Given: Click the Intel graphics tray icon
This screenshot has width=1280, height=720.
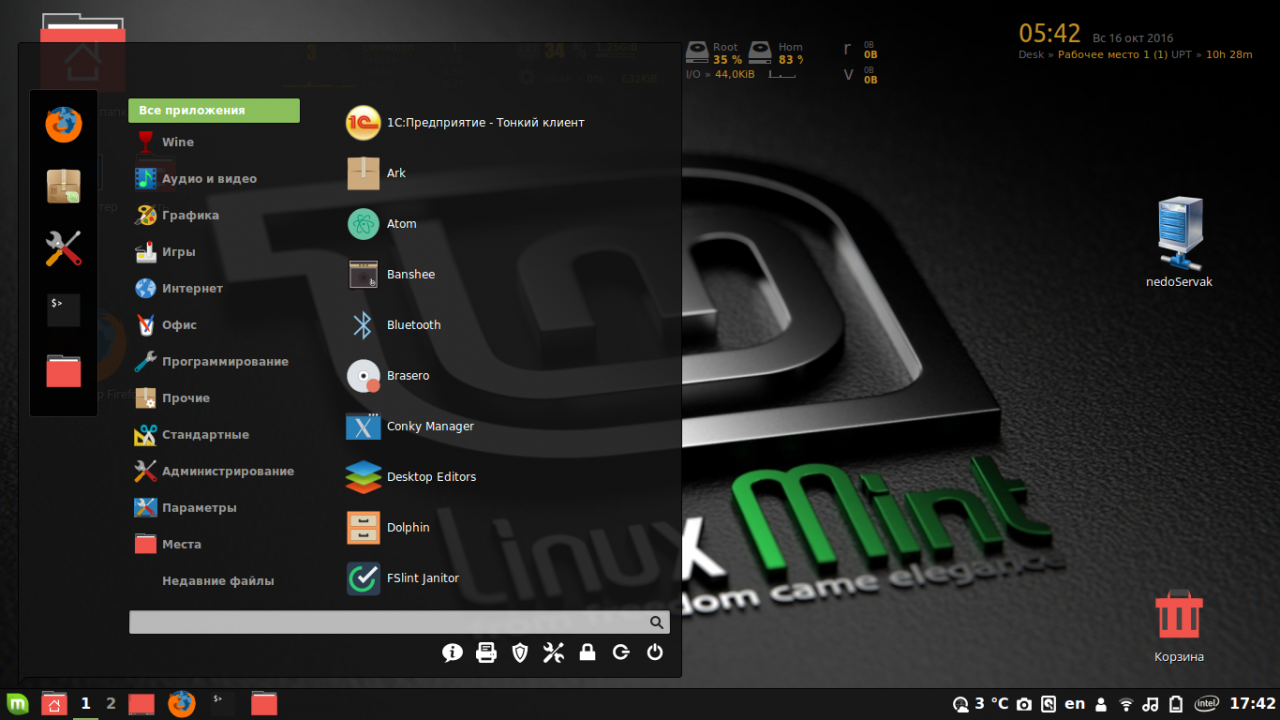Looking at the screenshot, I should pos(1207,704).
